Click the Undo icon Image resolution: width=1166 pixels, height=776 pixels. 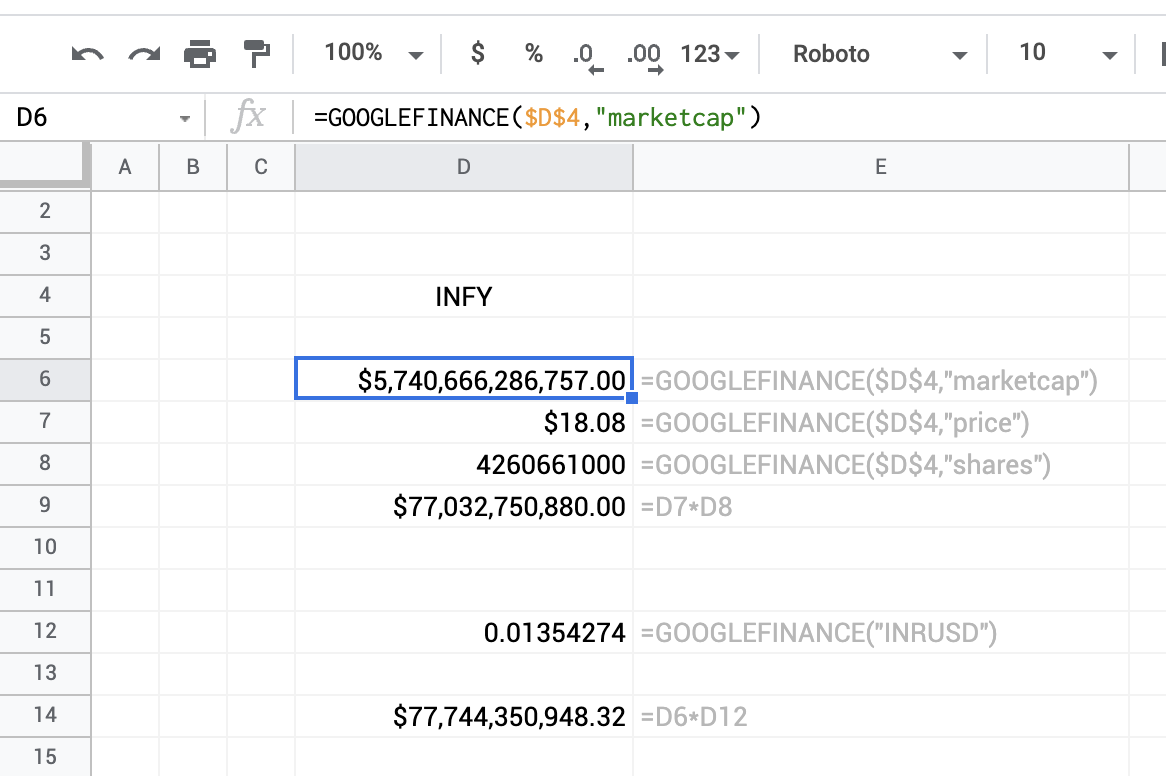(x=87, y=54)
